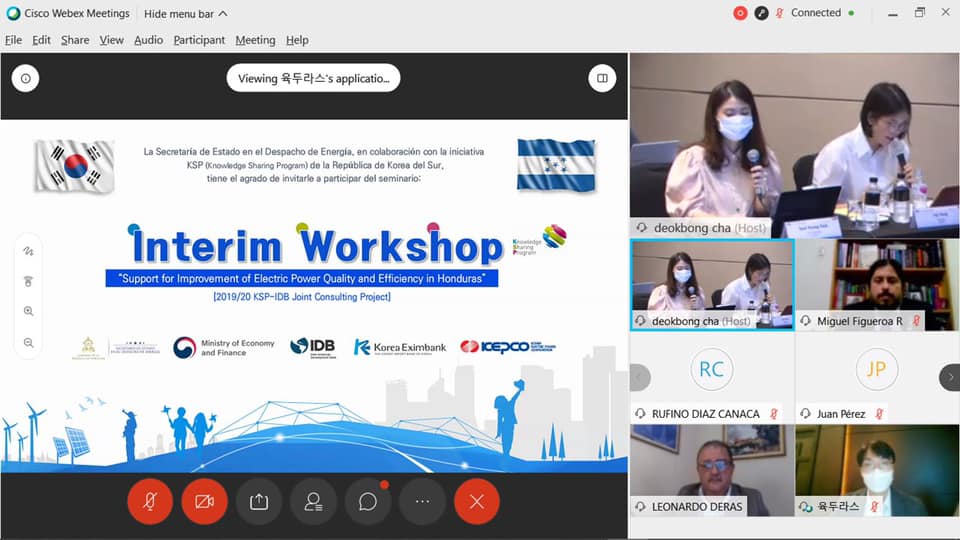Screen dimensions: 960x540
Task: Select RUFINO DIAZ CANACA tile
Action: (712, 378)
